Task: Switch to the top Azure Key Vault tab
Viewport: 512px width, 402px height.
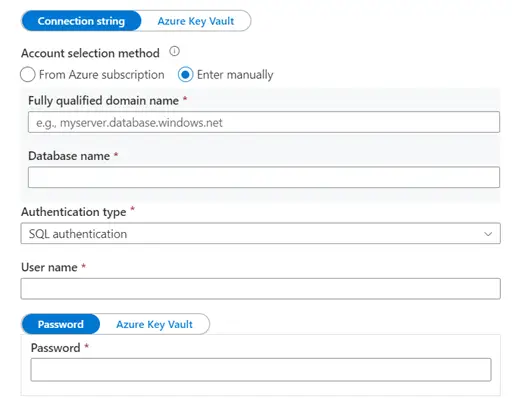Action: [196, 21]
